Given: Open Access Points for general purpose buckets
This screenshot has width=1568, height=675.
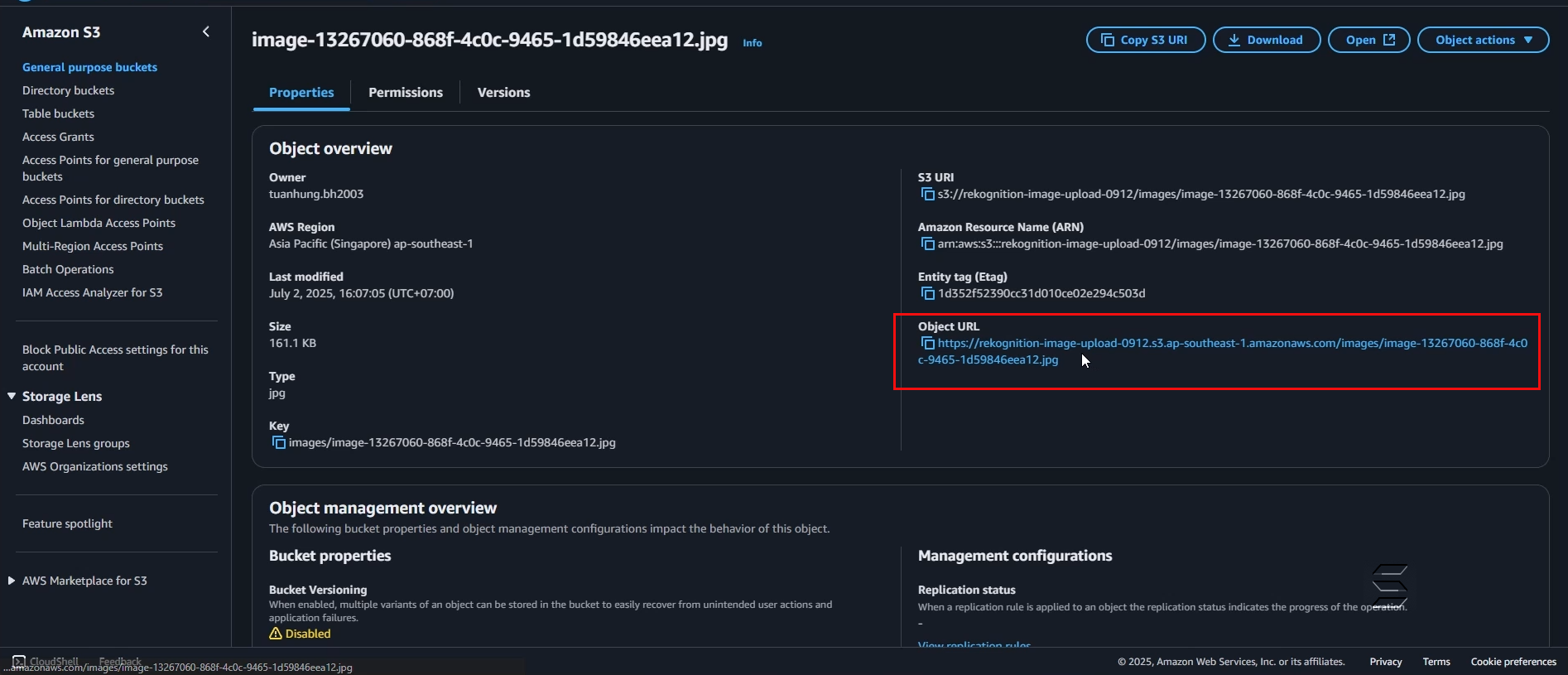Looking at the screenshot, I should point(110,168).
